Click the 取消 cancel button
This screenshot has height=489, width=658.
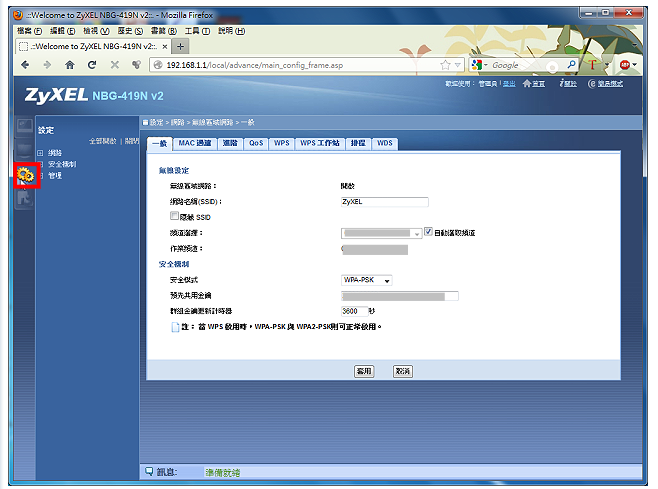click(403, 371)
